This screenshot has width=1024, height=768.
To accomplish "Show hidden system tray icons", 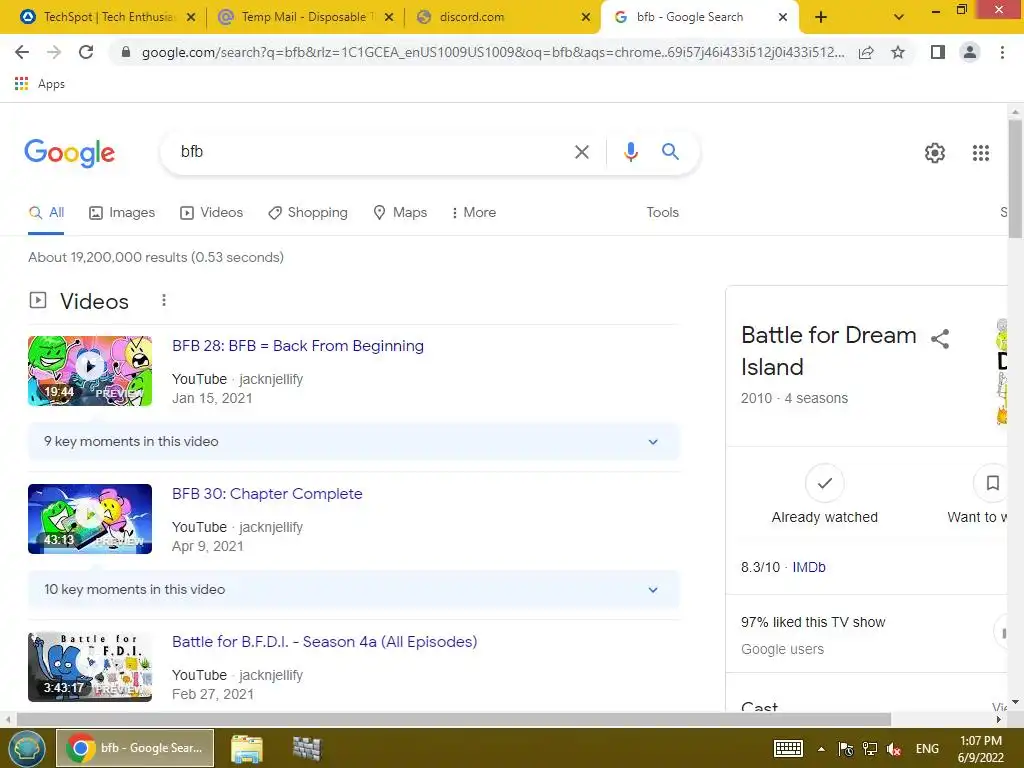I will pyautogui.click(x=821, y=749).
